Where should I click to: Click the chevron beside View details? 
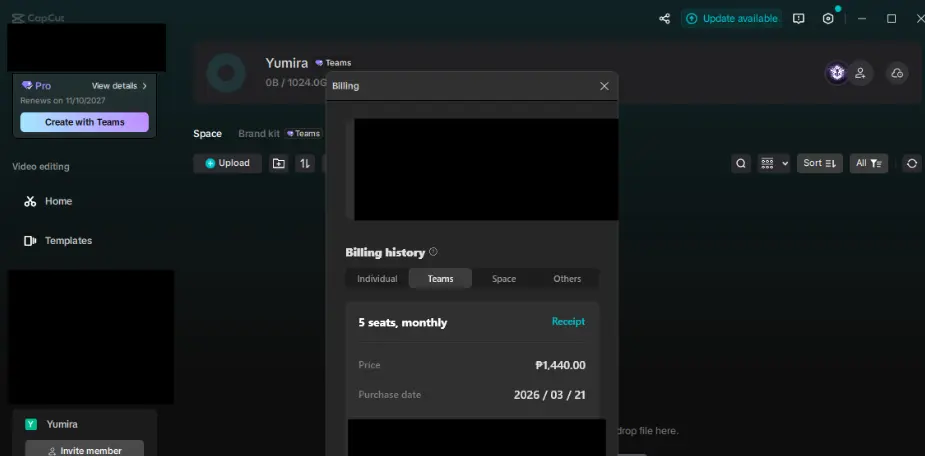[144, 86]
